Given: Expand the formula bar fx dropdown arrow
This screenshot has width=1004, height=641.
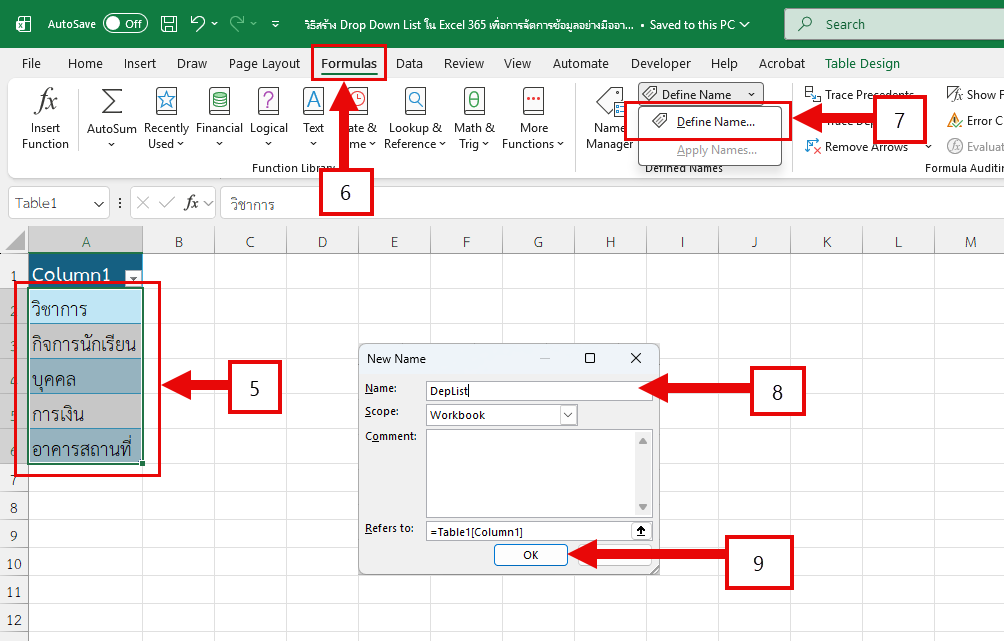Looking at the screenshot, I should tap(208, 204).
